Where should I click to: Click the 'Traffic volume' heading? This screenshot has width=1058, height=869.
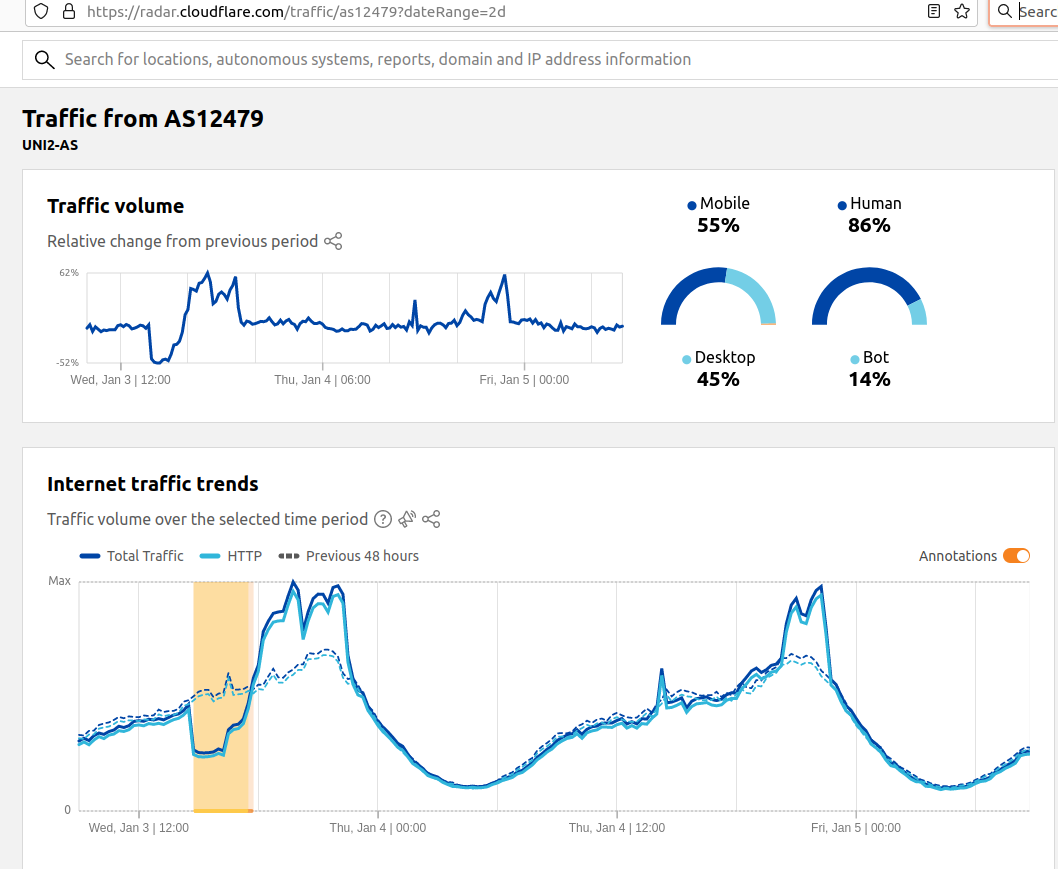[x=115, y=206]
